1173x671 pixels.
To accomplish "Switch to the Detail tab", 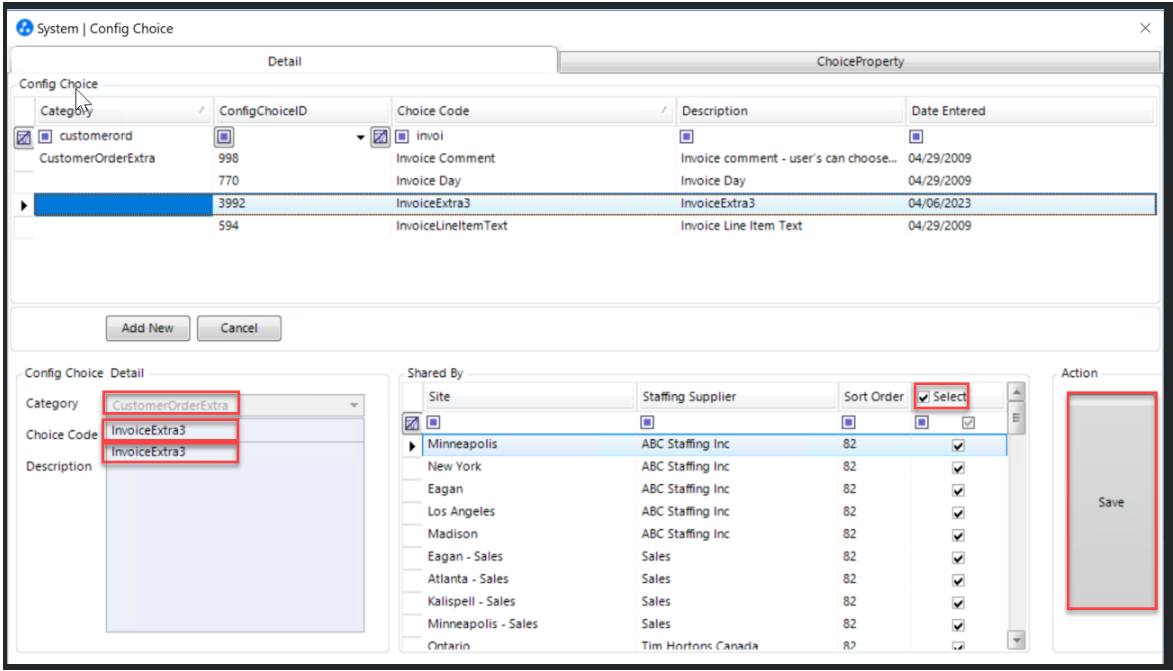I will [x=284, y=61].
